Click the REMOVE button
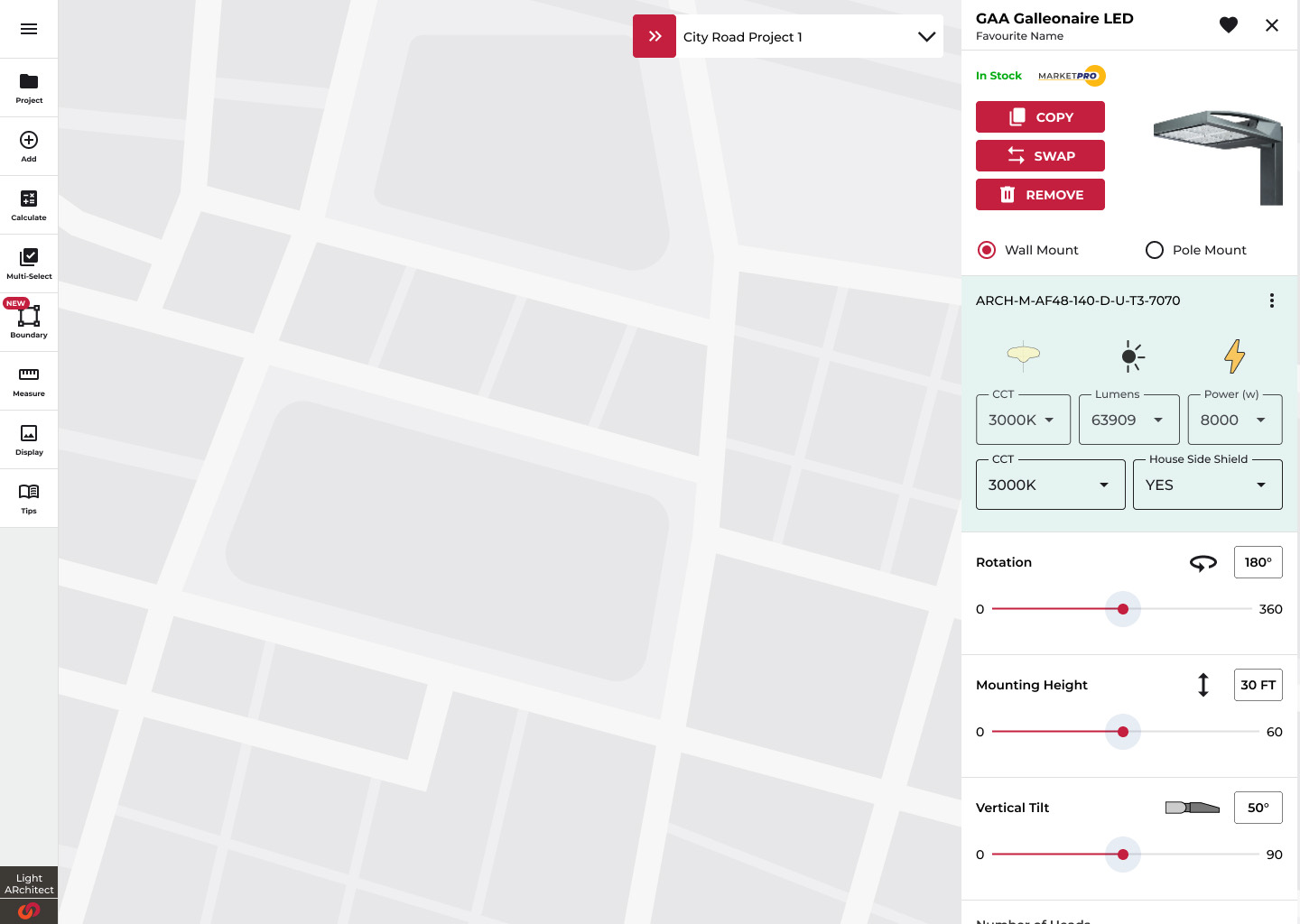The height and width of the screenshot is (924, 1300). pyautogui.click(x=1040, y=195)
